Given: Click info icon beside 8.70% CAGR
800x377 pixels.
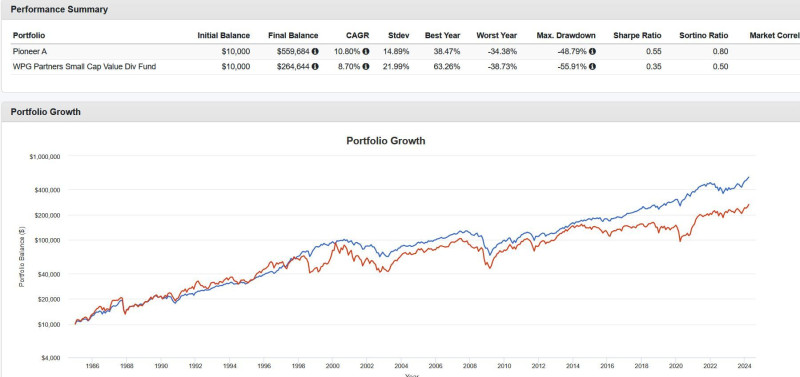Looking at the screenshot, I should click(366, 67).
